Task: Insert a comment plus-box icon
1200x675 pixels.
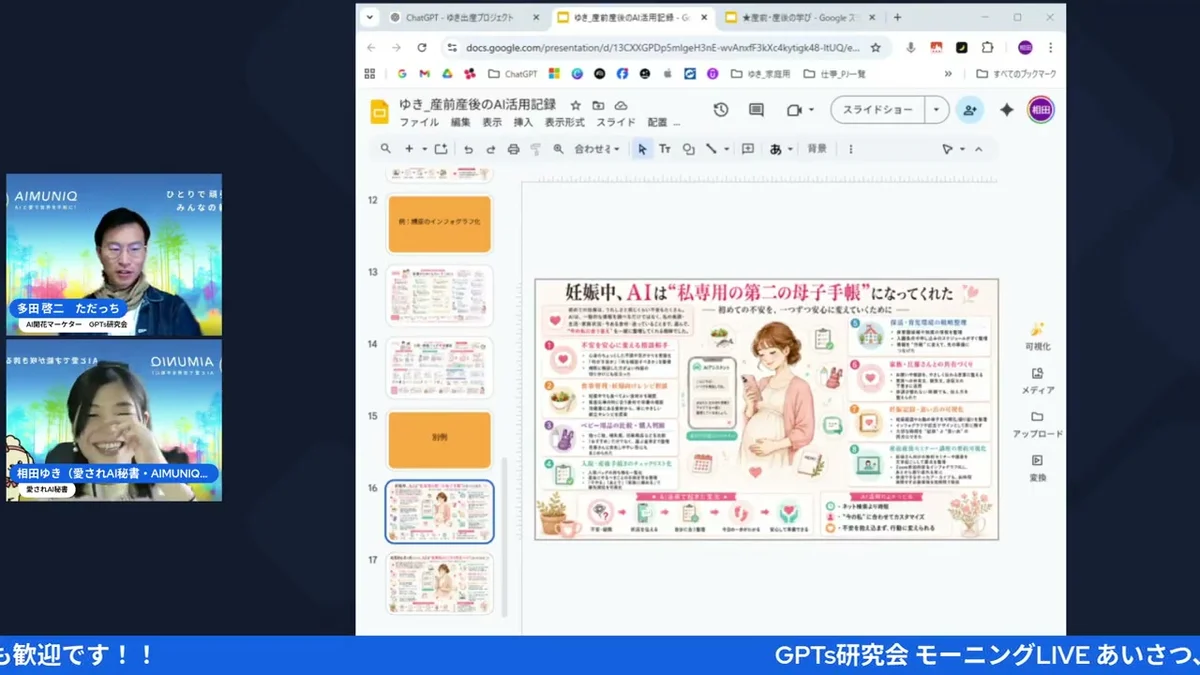Action: 747,149
